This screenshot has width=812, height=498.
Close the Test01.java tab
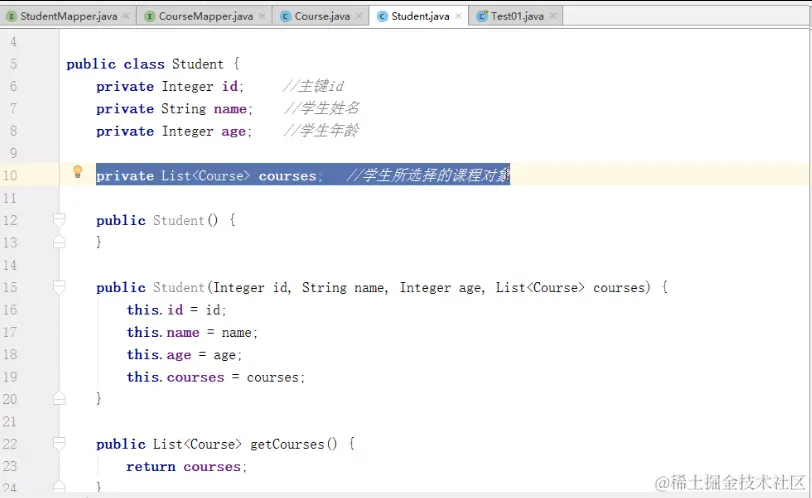click(553, 16)
